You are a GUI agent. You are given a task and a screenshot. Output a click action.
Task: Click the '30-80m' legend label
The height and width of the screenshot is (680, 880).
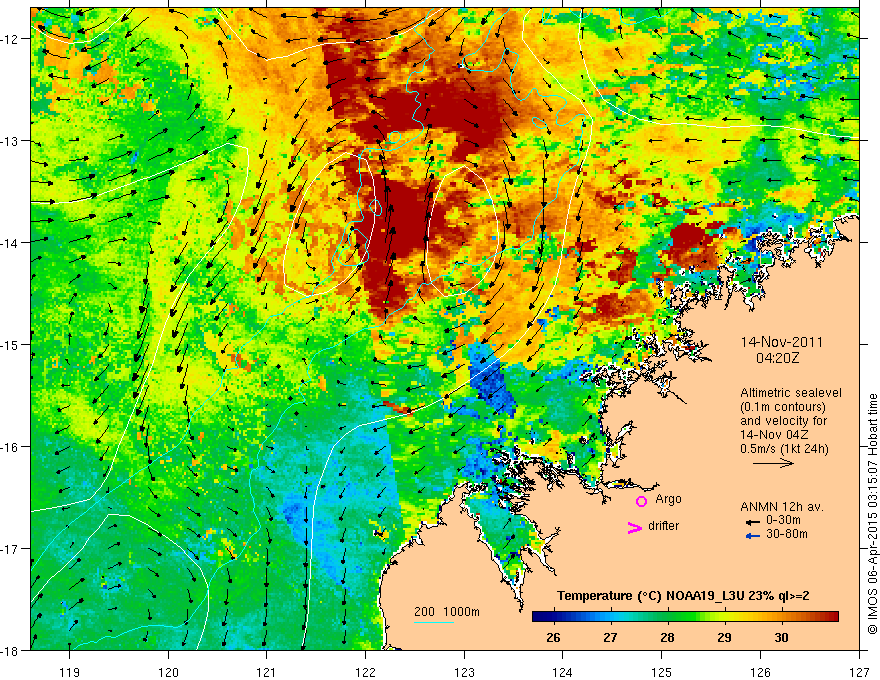coord(787,534)
